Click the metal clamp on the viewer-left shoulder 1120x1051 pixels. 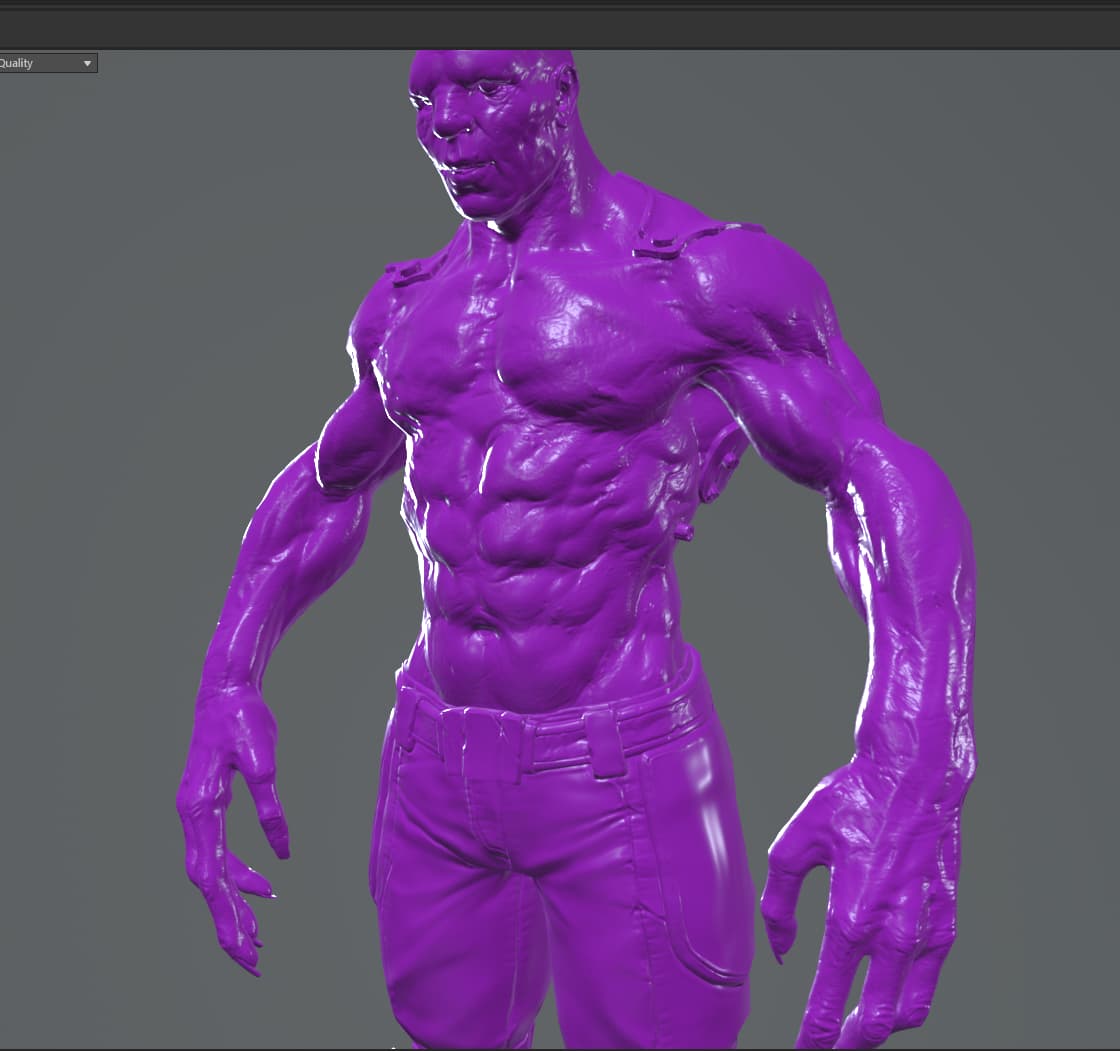pos(408,271)
